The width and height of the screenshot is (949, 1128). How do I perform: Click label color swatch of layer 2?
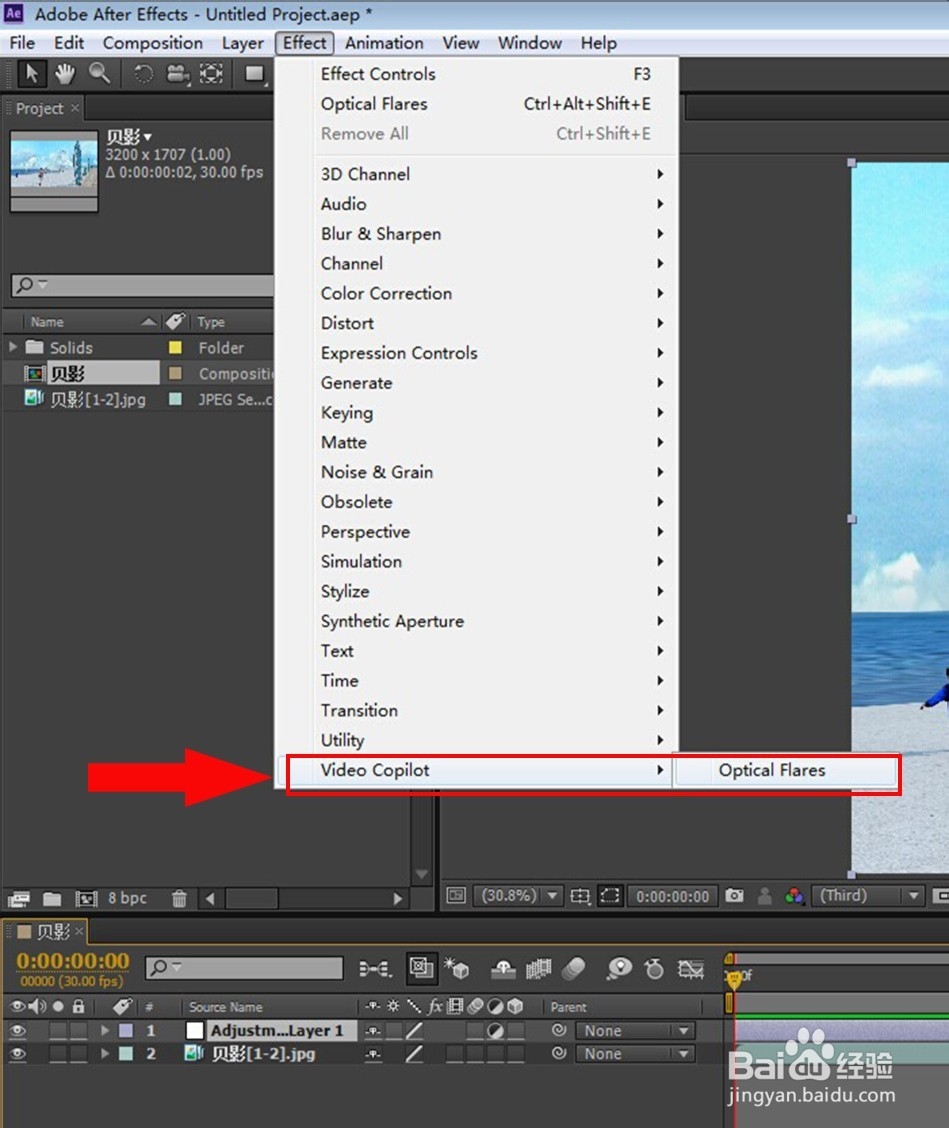point(126,1054)
